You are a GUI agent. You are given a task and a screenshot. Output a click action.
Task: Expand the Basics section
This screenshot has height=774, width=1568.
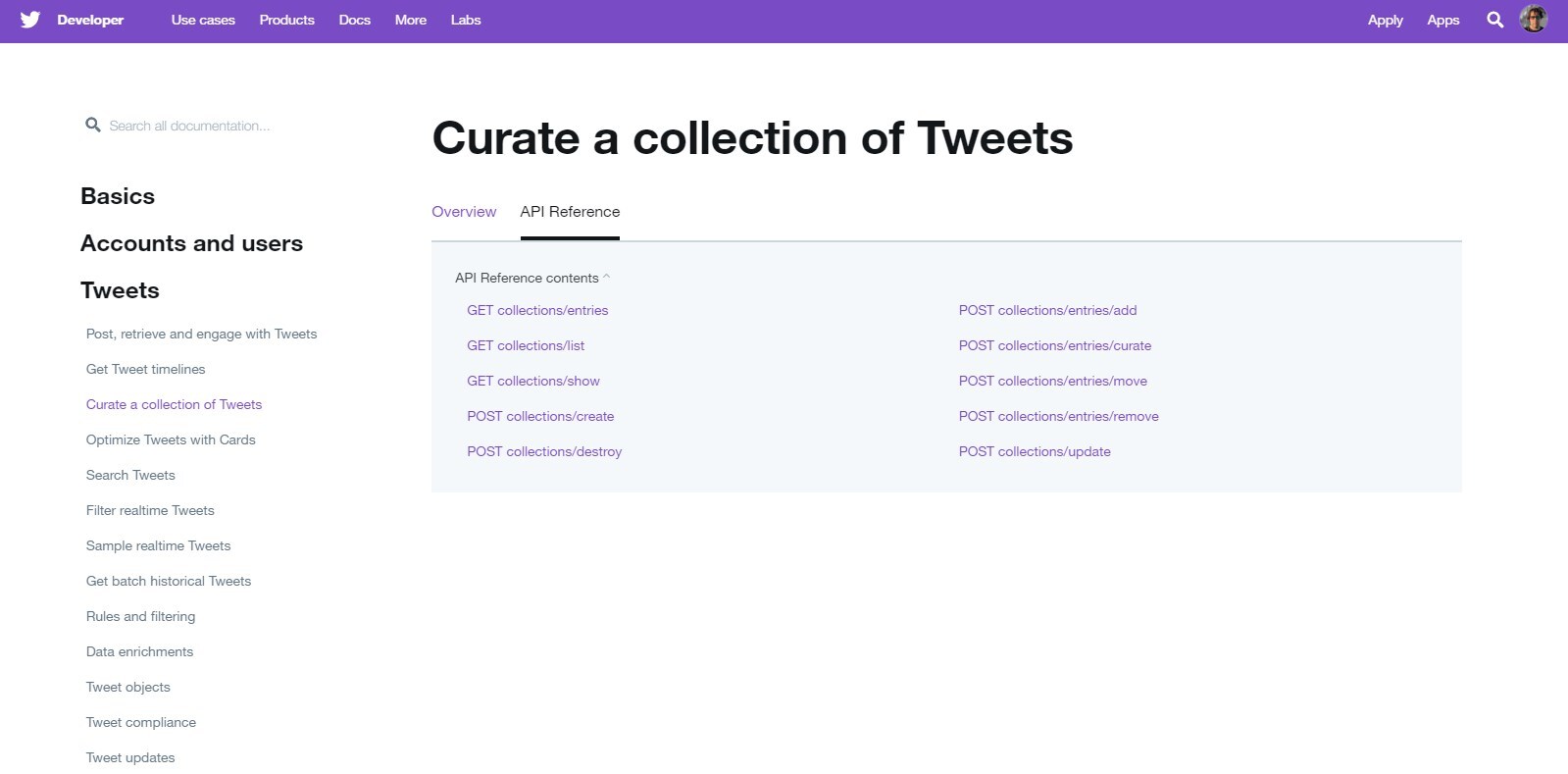pyautogui.click(x=118, y=196)
